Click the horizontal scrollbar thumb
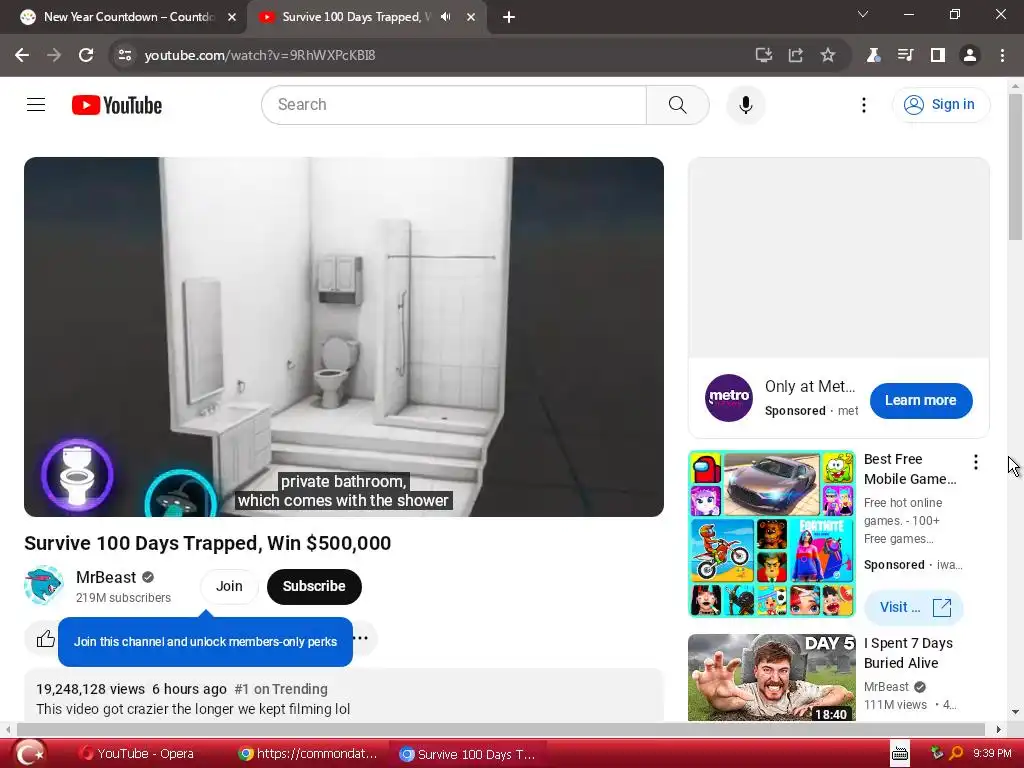The image size is (1024, 768). 501,729
